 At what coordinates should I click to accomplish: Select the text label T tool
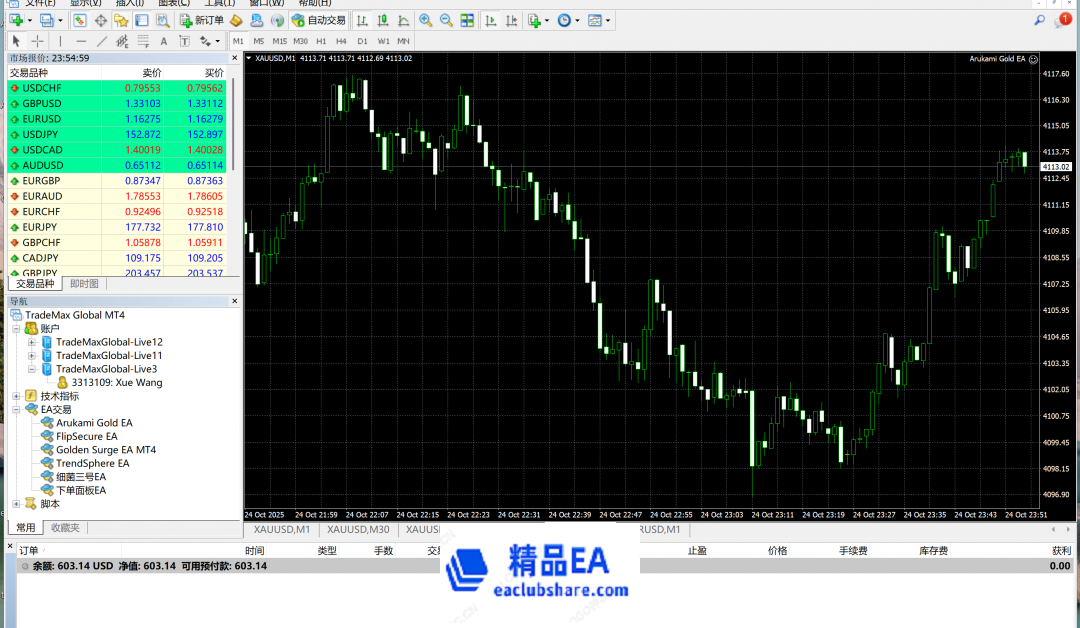[x=185, y=41]
